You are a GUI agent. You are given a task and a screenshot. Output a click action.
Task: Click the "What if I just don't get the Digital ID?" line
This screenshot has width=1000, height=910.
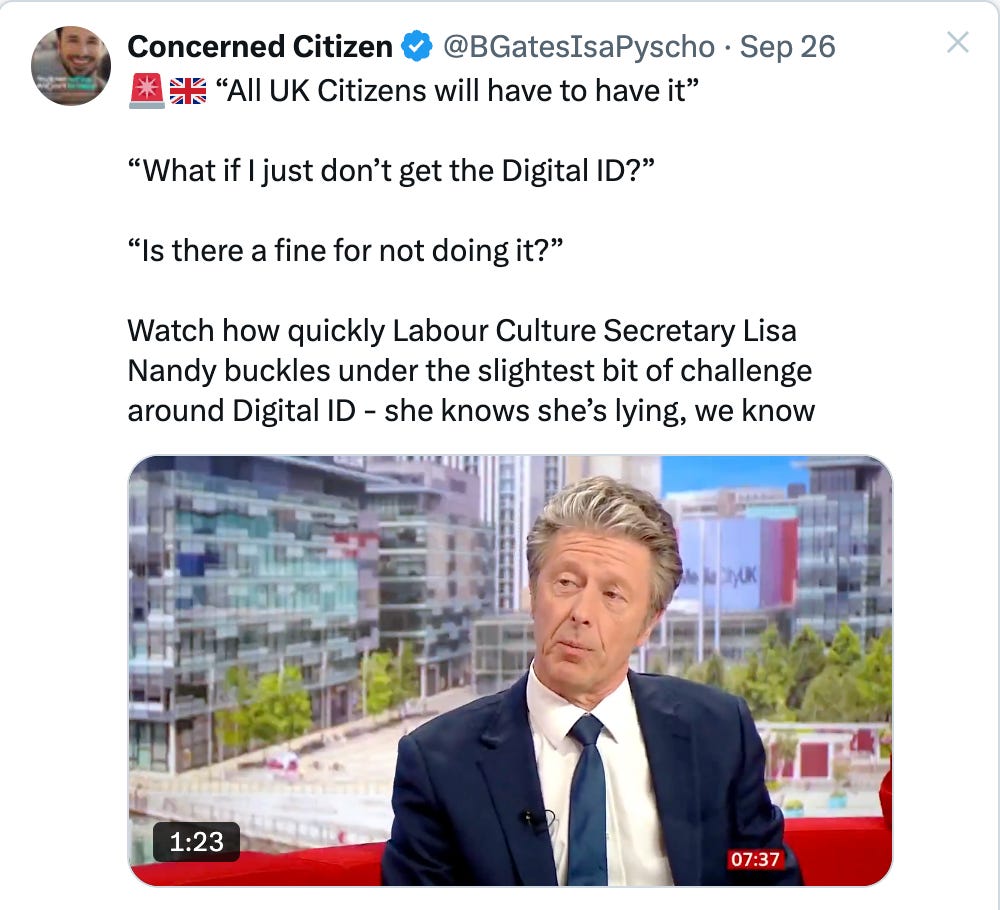tap(391, 171)
